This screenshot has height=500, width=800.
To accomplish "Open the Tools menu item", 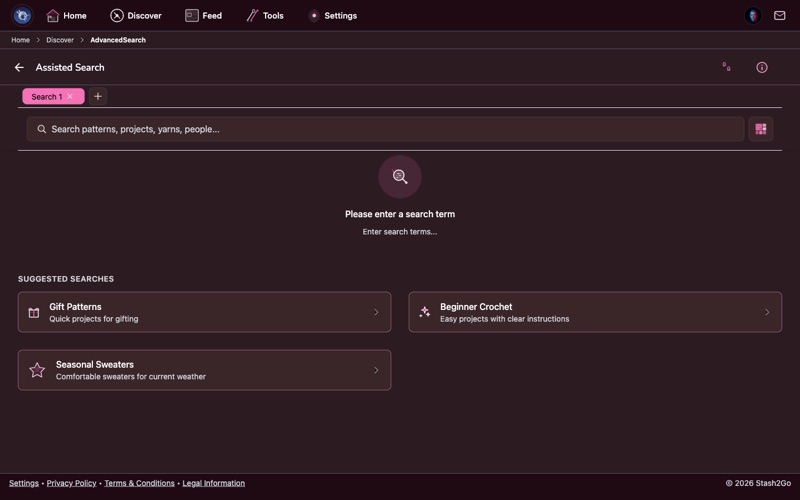I will (265, 16).
